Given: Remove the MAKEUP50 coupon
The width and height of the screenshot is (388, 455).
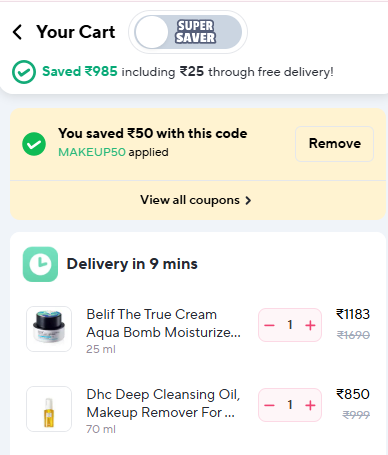Looking at the screenshot, I should (334, 144).
